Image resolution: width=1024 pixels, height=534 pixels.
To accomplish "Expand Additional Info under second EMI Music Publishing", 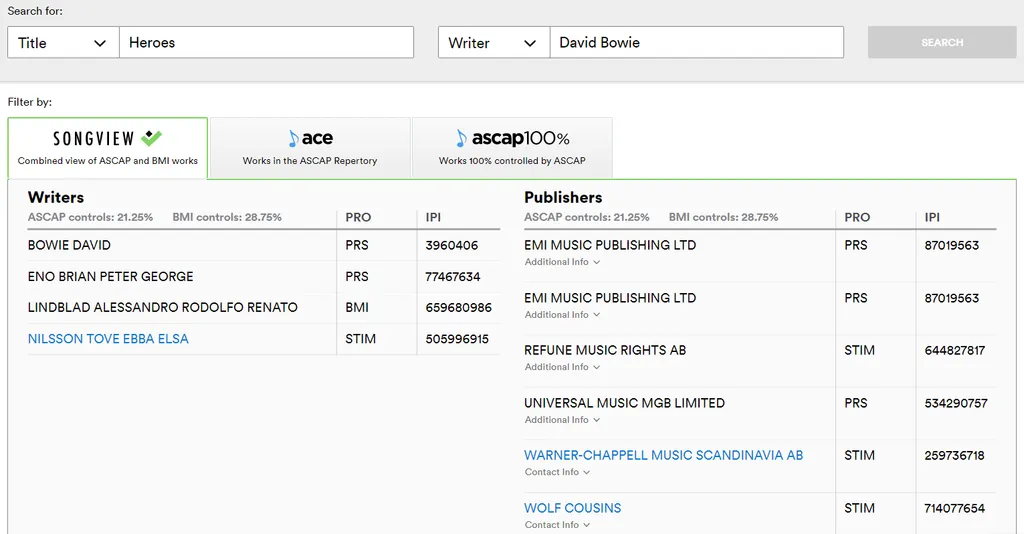I will [562, 315].
